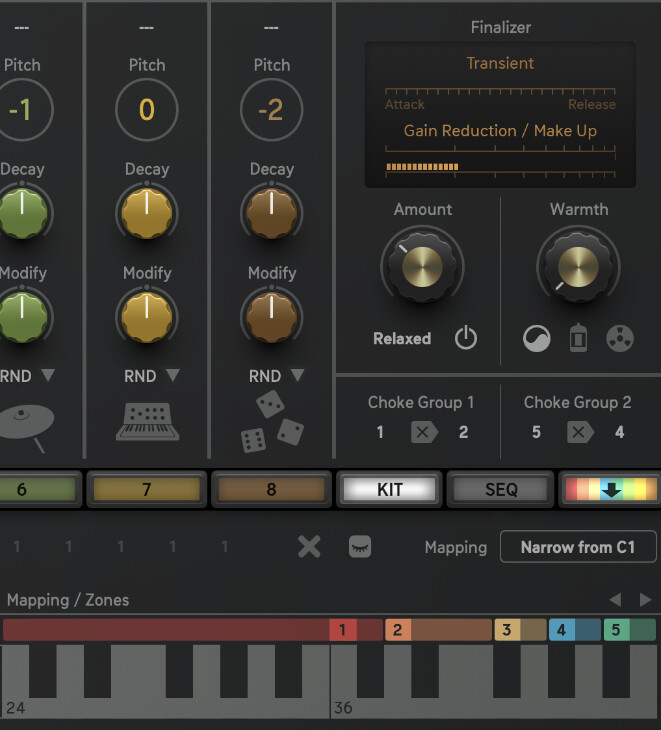Click Choke Group 1 pad number 1

(x=380, y=432)
